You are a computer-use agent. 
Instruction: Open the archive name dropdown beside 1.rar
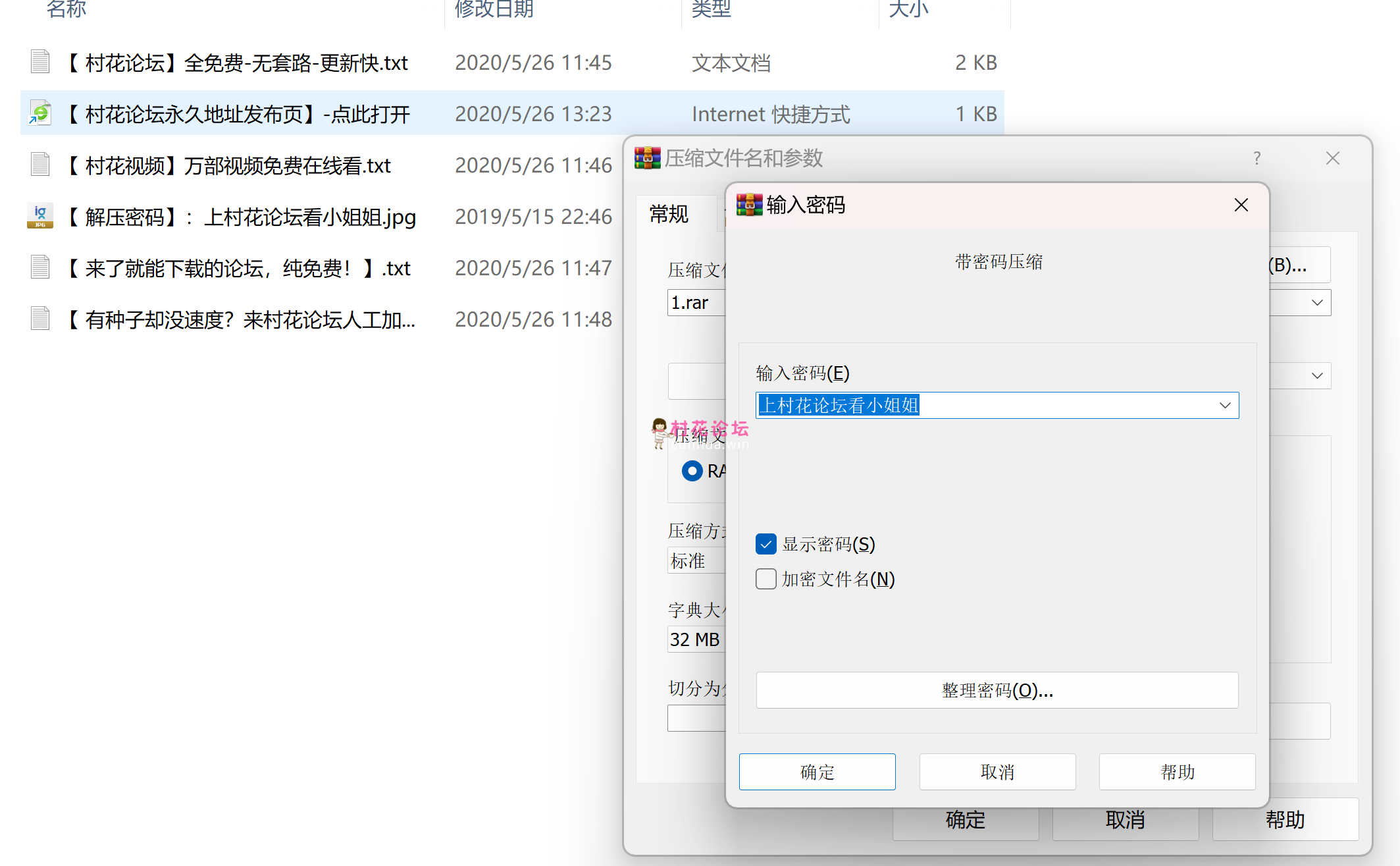click(1316, 302)
